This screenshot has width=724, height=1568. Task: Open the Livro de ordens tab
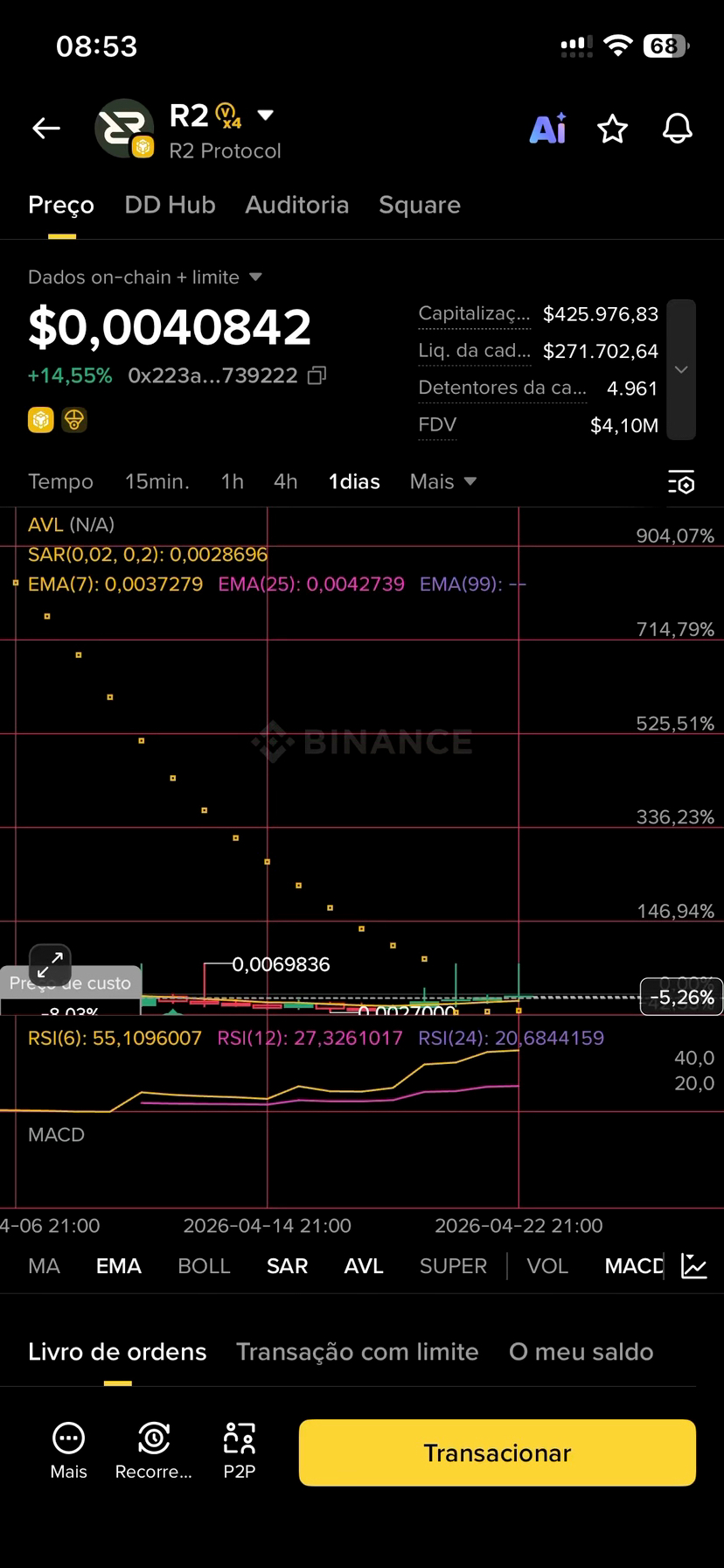(117, 1352)
